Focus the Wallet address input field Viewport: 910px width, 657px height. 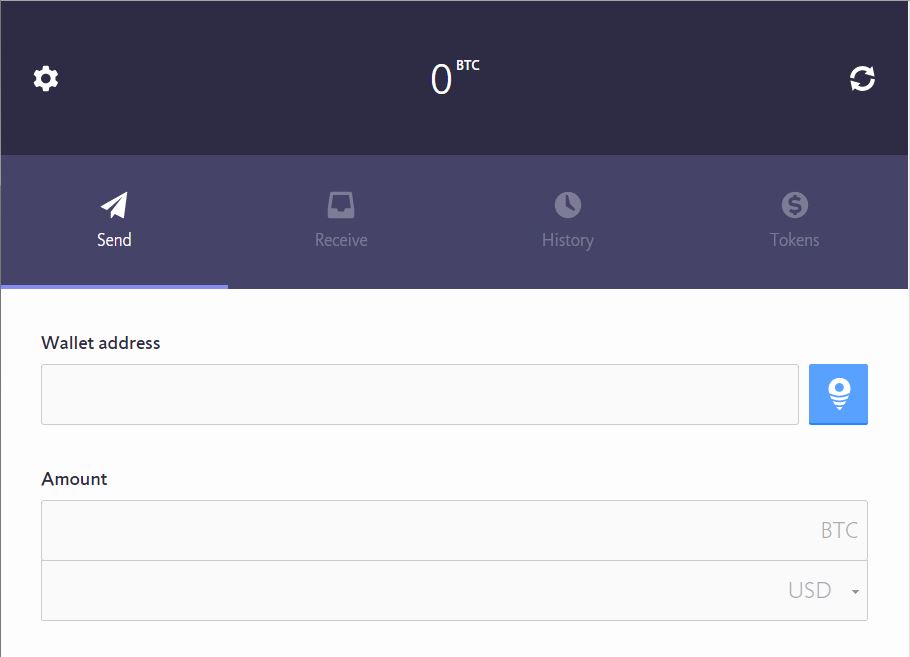point(420,394)
